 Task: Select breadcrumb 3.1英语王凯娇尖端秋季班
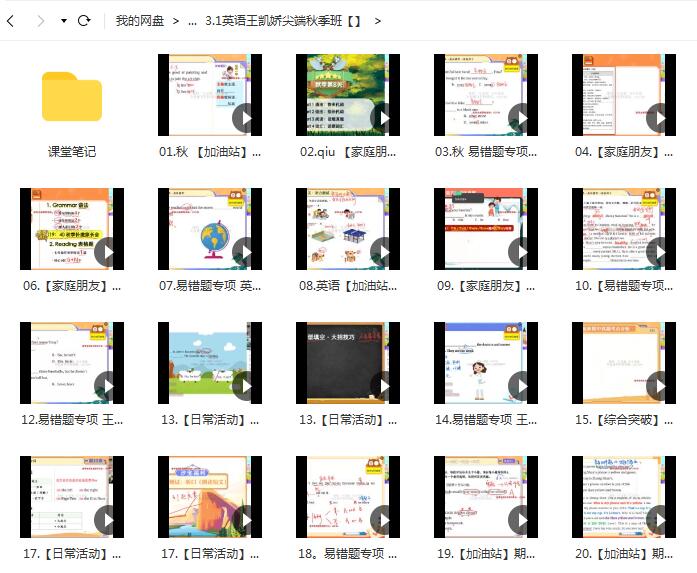tap(283, 21)
